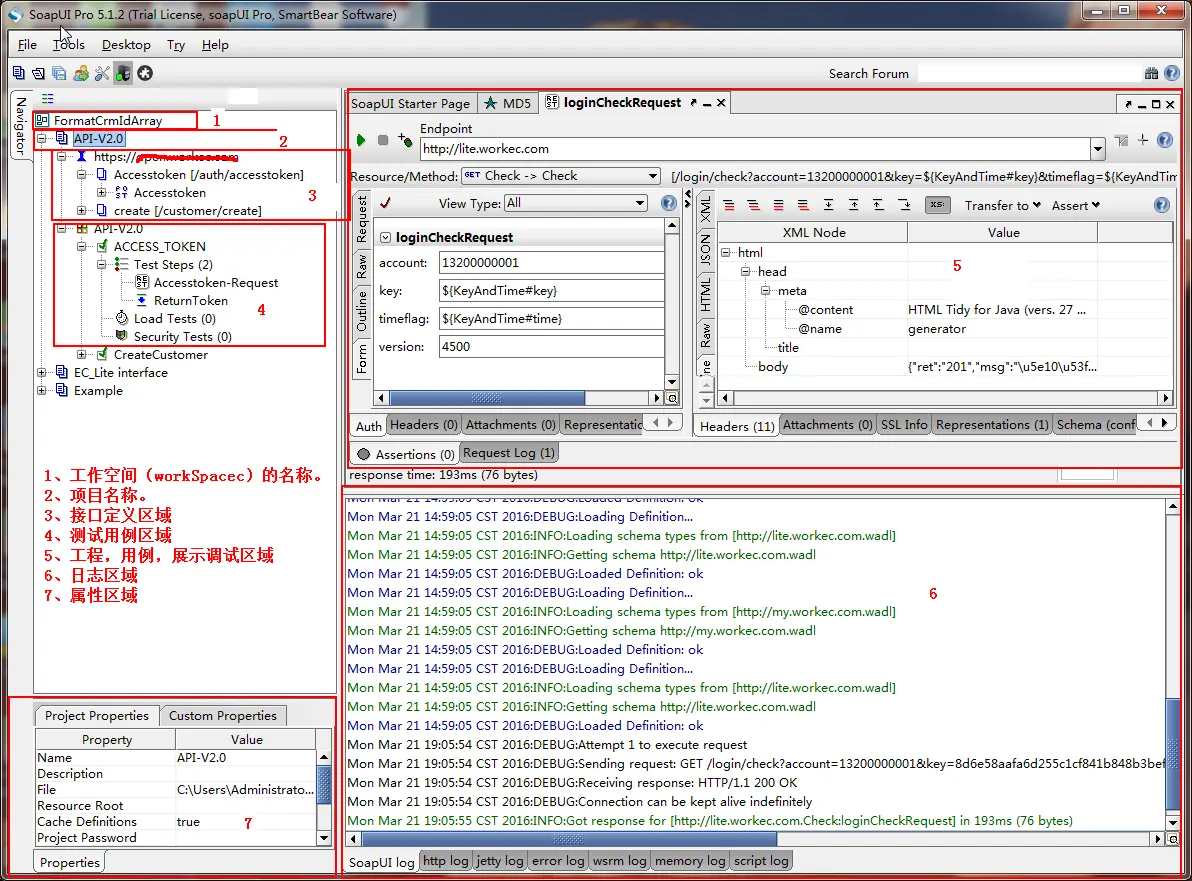This screenshot has height=881, width=1192.
Task: Click the magnifier icon below request form scrollbar
Action: tap(672, 398)
